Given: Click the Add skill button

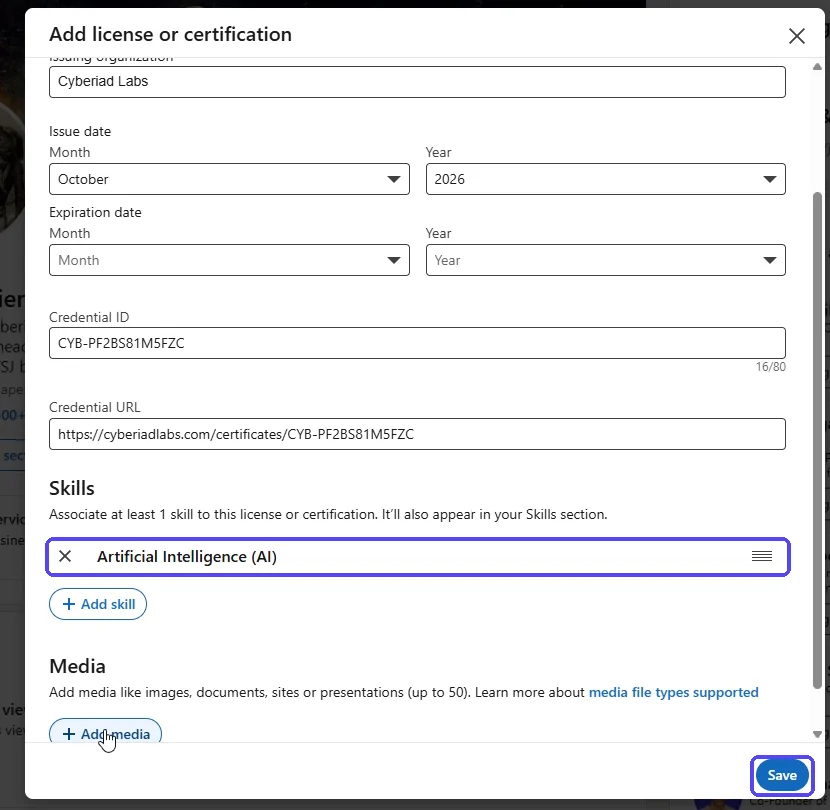Looking at the screenshot, I should 98,604.
